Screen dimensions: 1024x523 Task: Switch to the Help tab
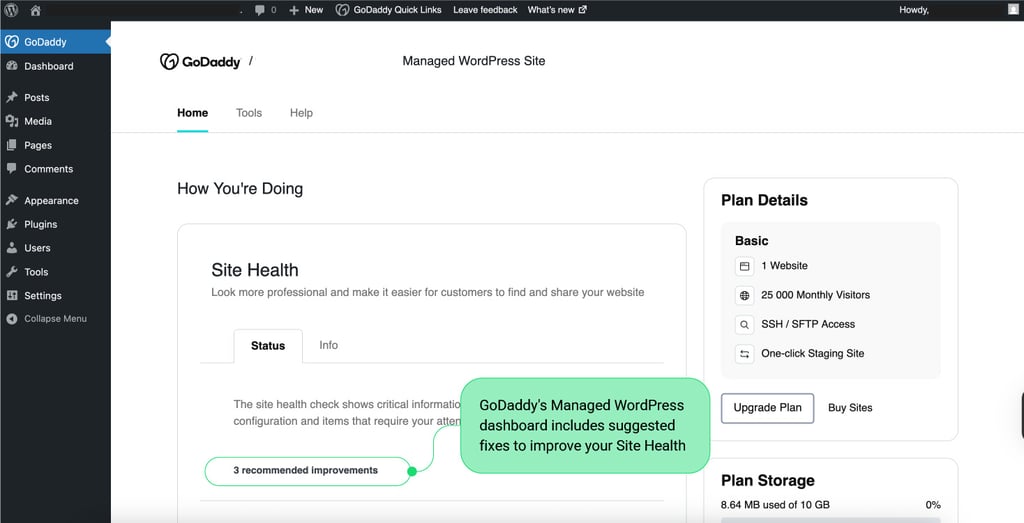pos(301,113)
